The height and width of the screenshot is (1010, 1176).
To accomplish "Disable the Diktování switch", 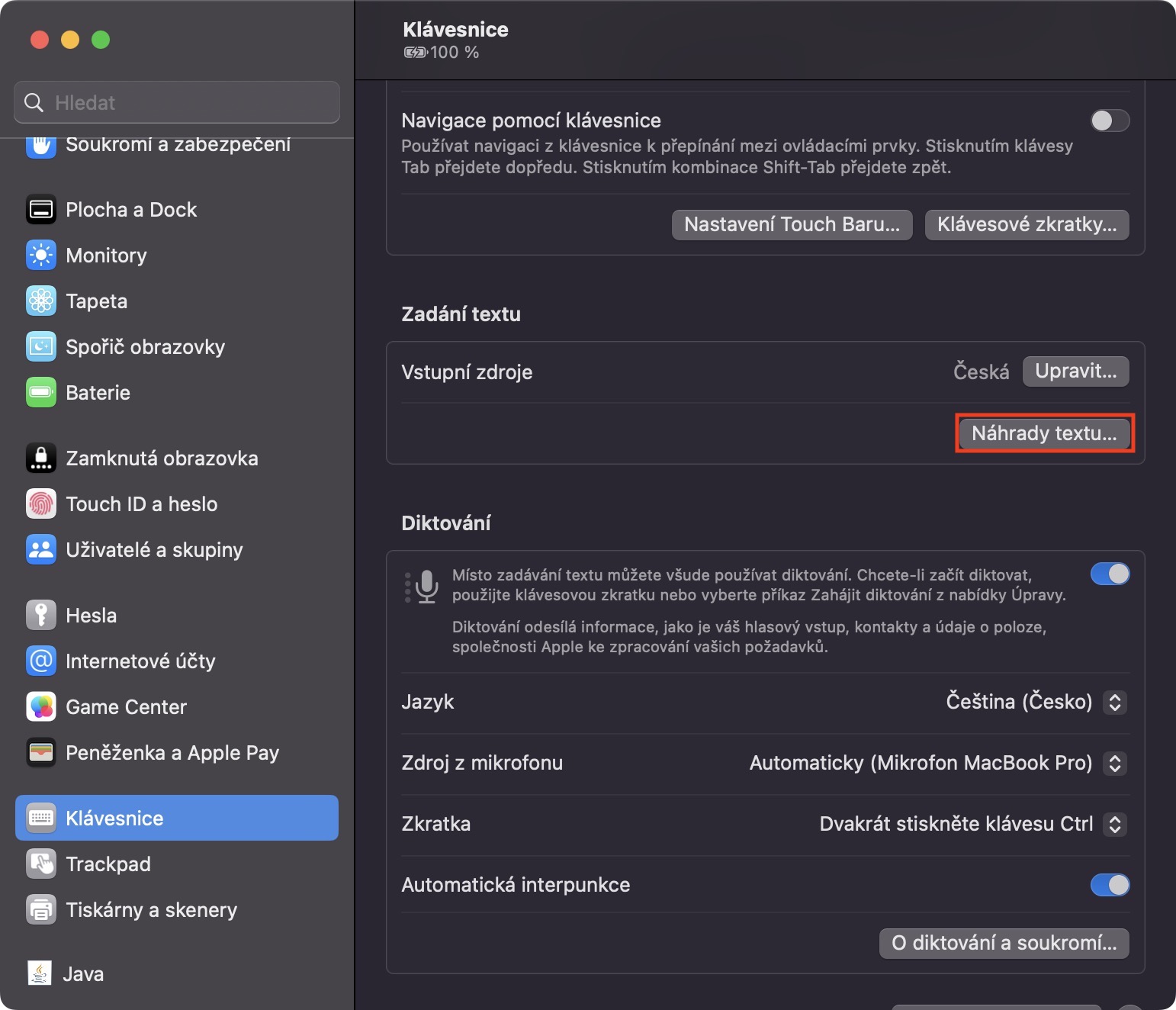I will (x=1110, y=574).
